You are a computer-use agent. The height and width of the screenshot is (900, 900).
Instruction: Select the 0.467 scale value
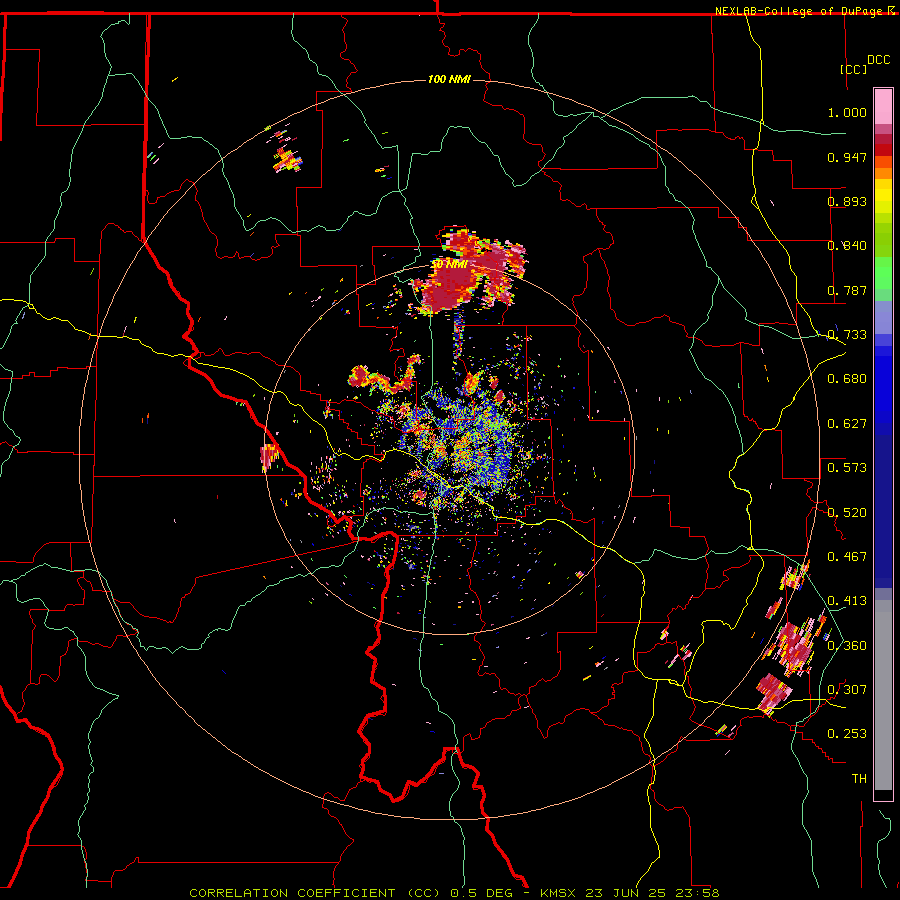pyautogui.click(x=847, y=557)
